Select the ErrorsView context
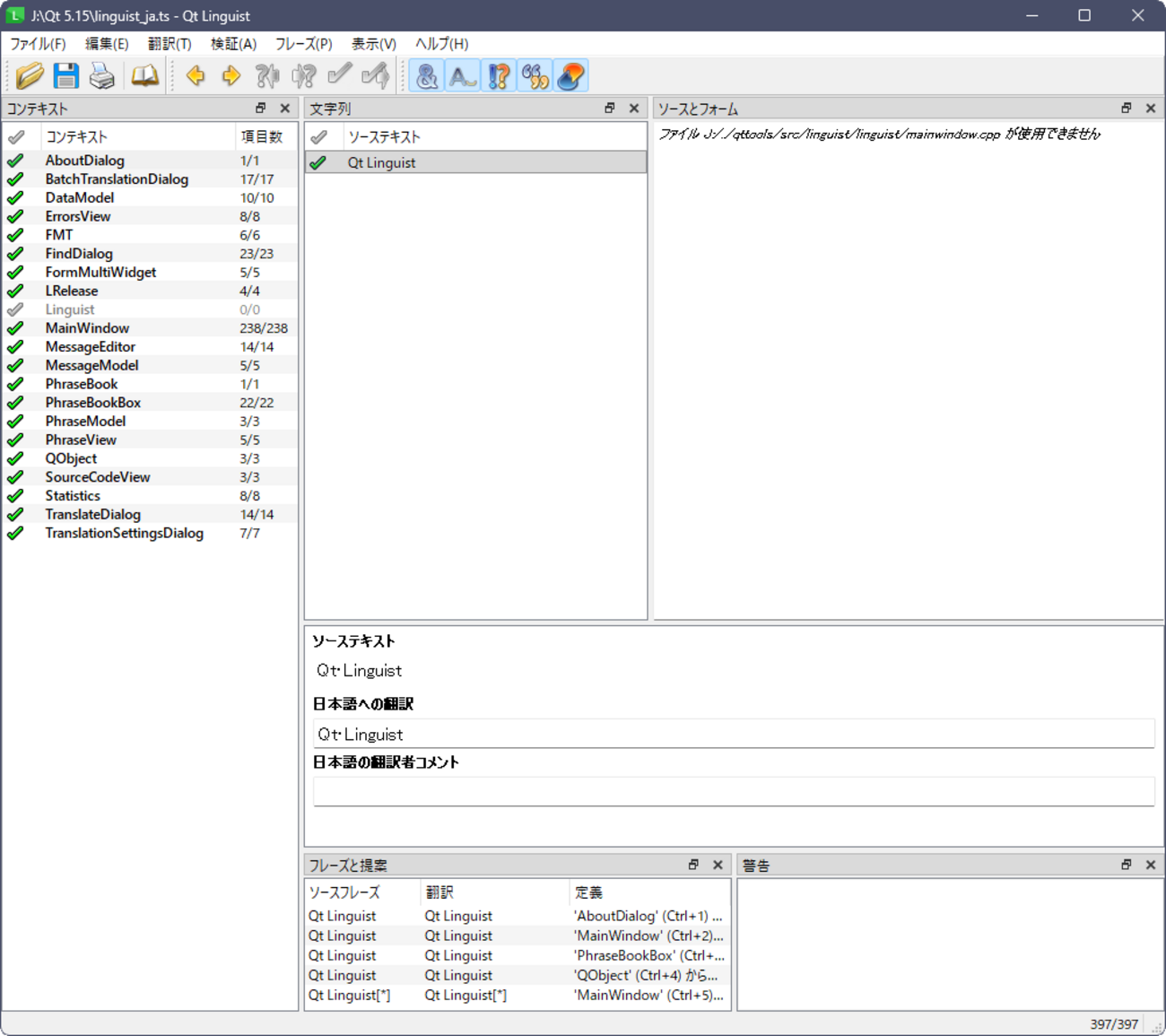1166x1036 pixels. 150,216
